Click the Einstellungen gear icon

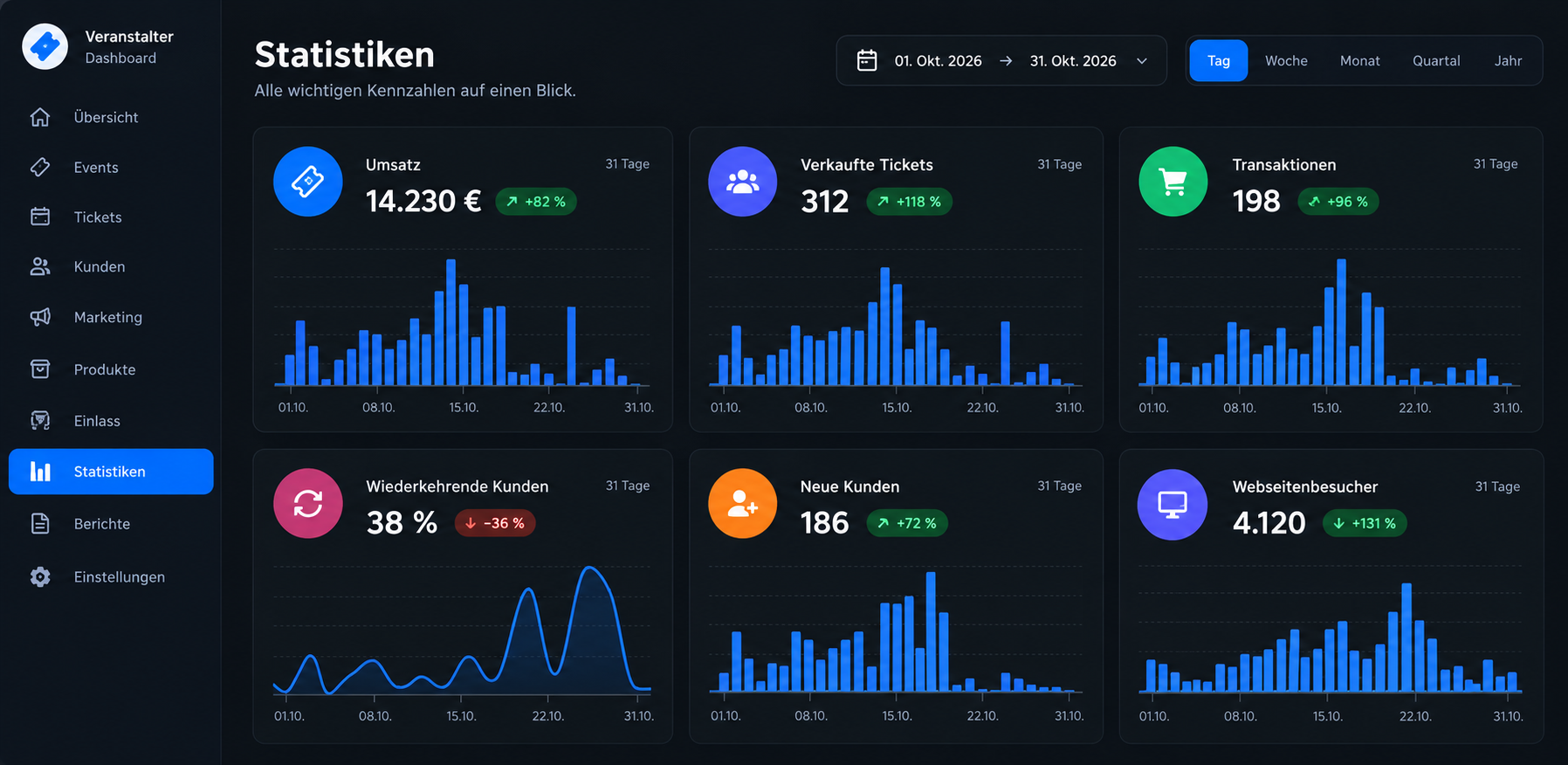(40, 576)
